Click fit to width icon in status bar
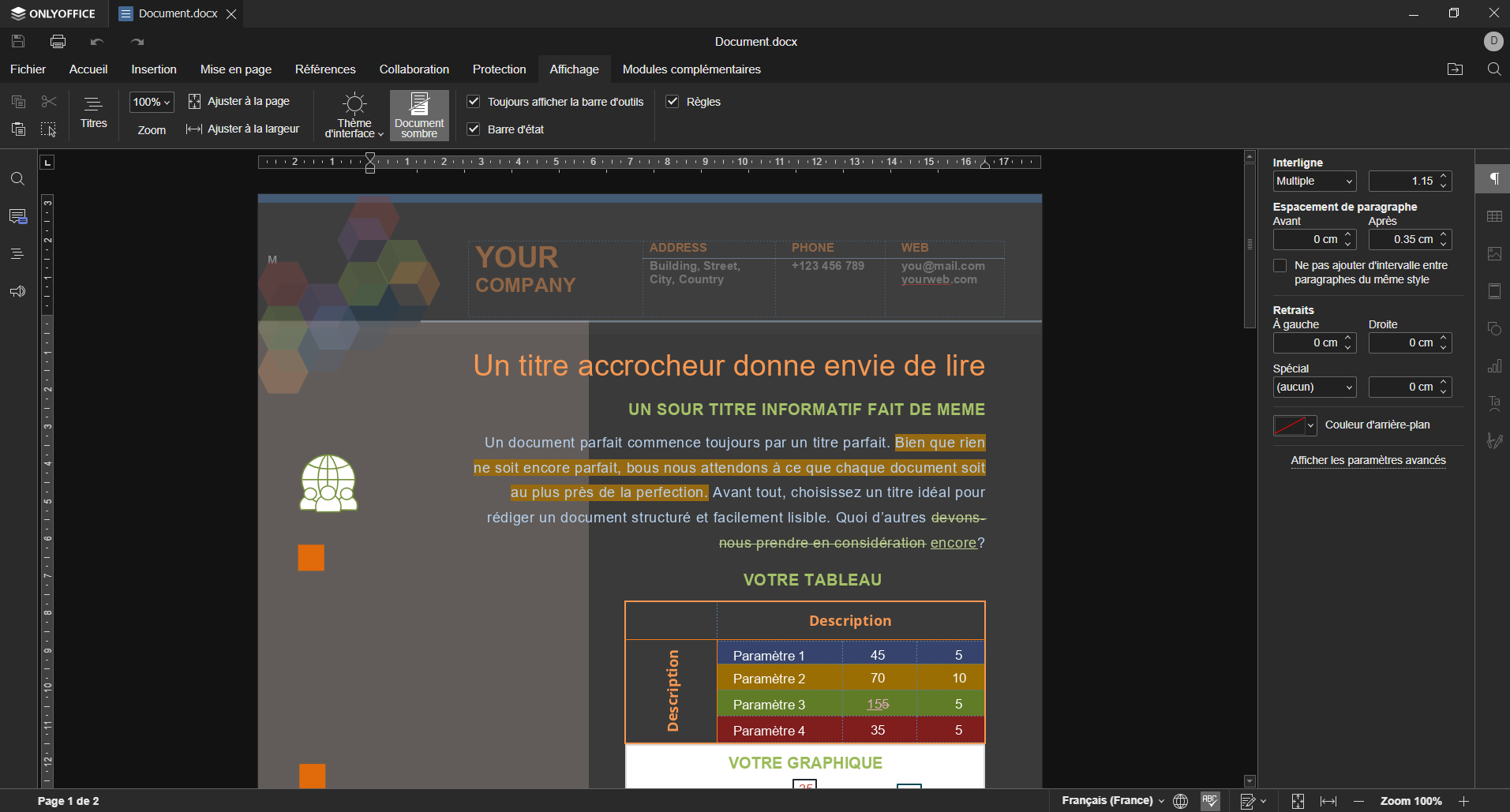Screen dimensions: 1510x812 1328,801
